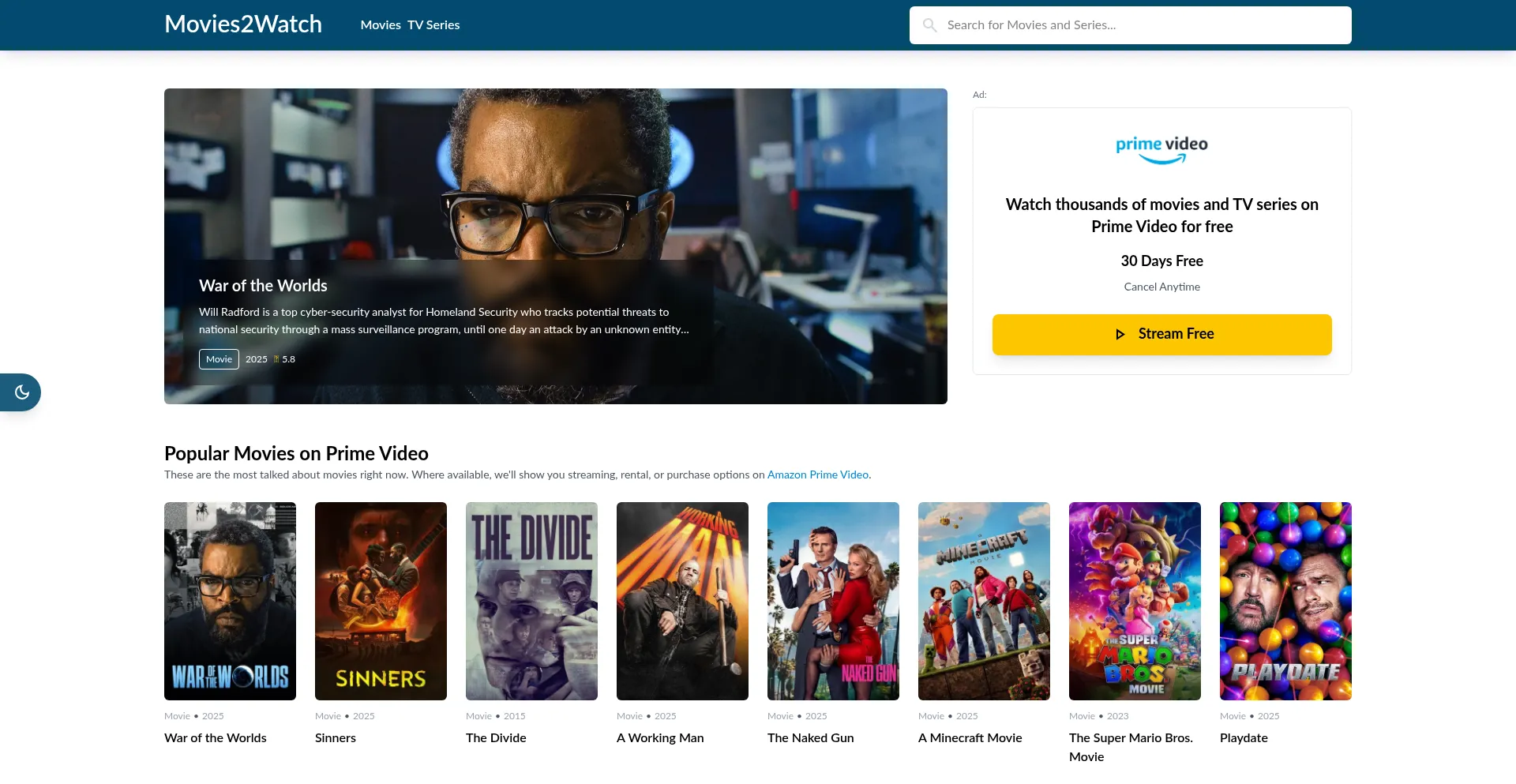
Task: Open the War of the Worlds hero banner title
Action: click(263, 286)
